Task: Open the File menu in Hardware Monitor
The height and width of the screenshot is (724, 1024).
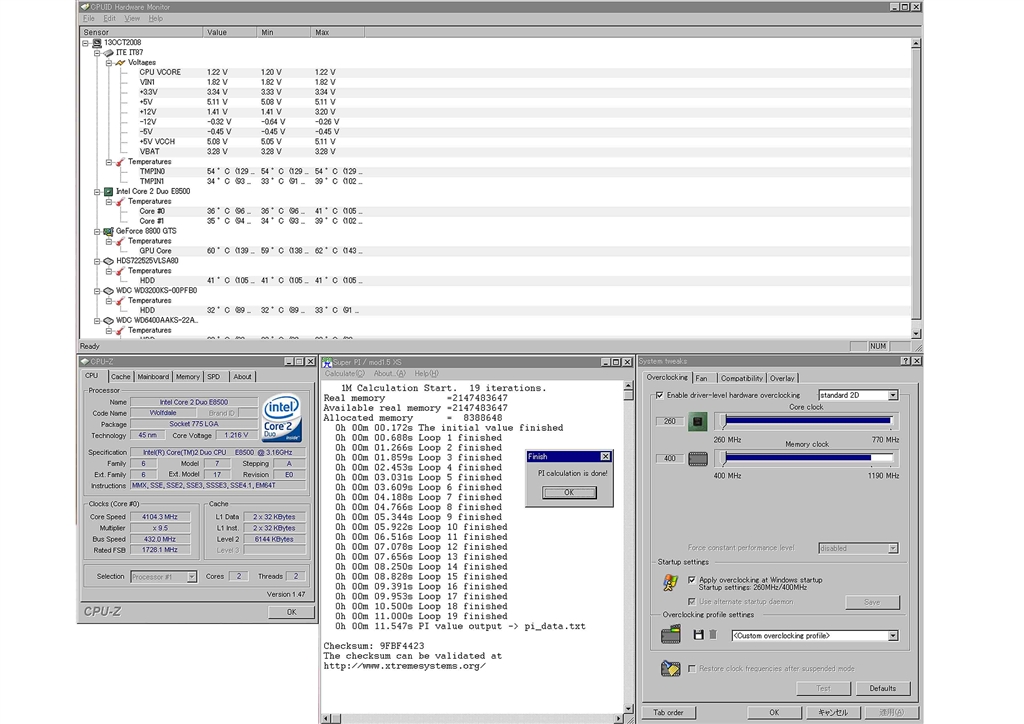Action: (x=89, y=19)
